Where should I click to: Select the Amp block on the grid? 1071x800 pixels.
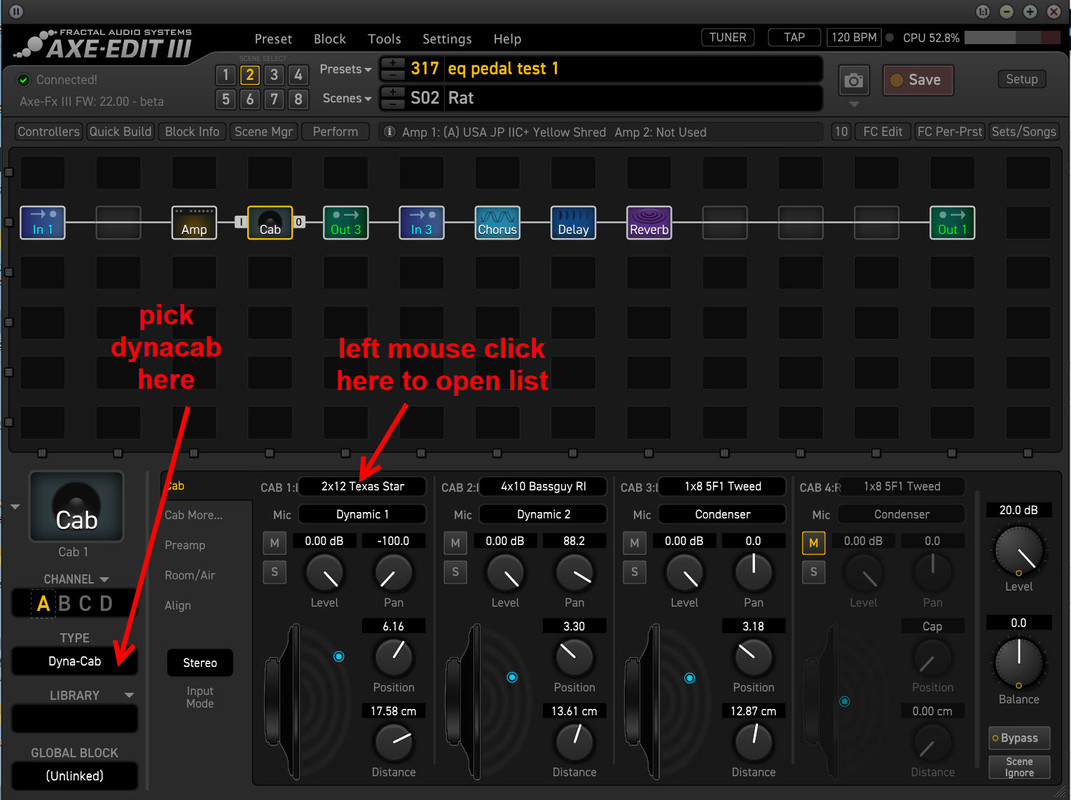point(194,223)
